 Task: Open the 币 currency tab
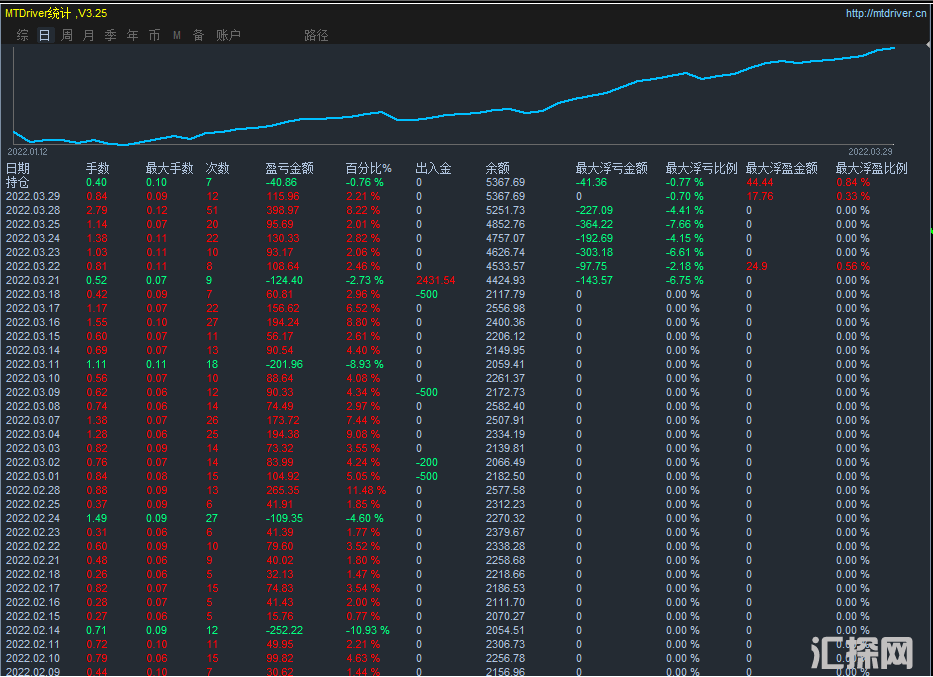click(155, 35)
